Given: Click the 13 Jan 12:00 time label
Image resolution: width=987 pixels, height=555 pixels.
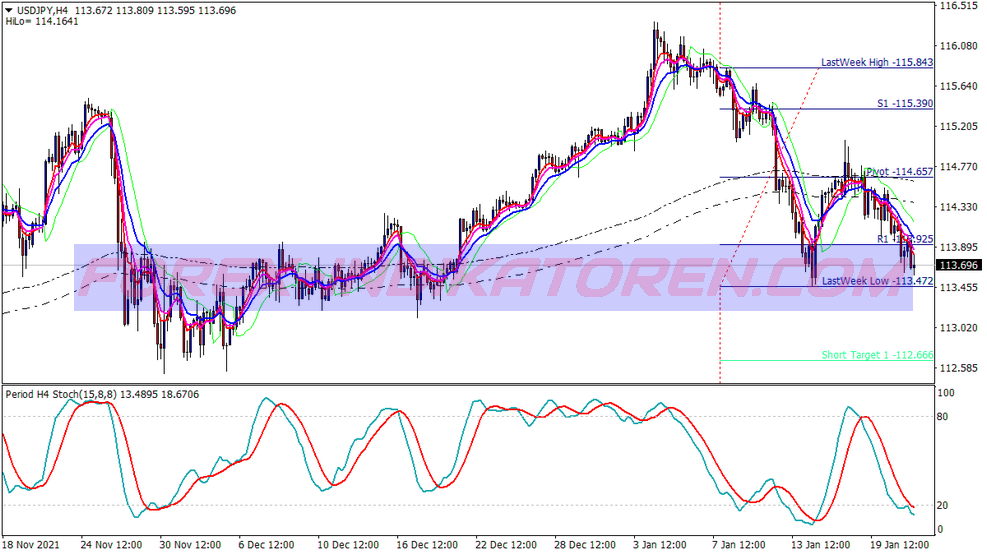Looking at the screenshot, I should point(820,545).
